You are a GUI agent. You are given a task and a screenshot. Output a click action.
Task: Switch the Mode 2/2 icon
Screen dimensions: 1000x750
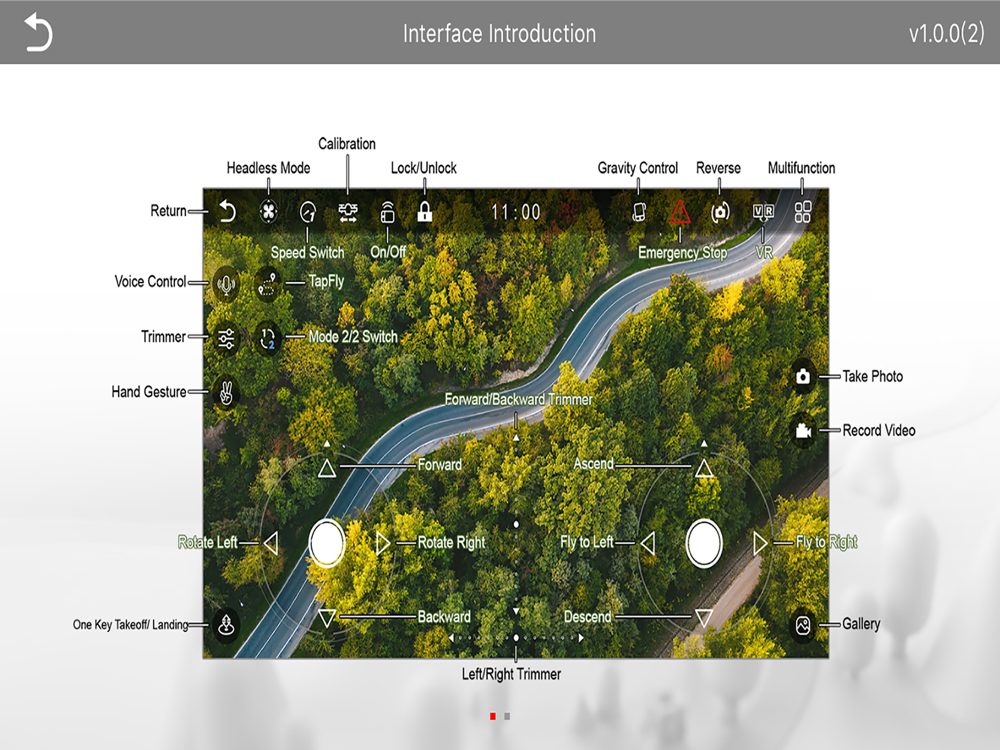tap(268, 338)
